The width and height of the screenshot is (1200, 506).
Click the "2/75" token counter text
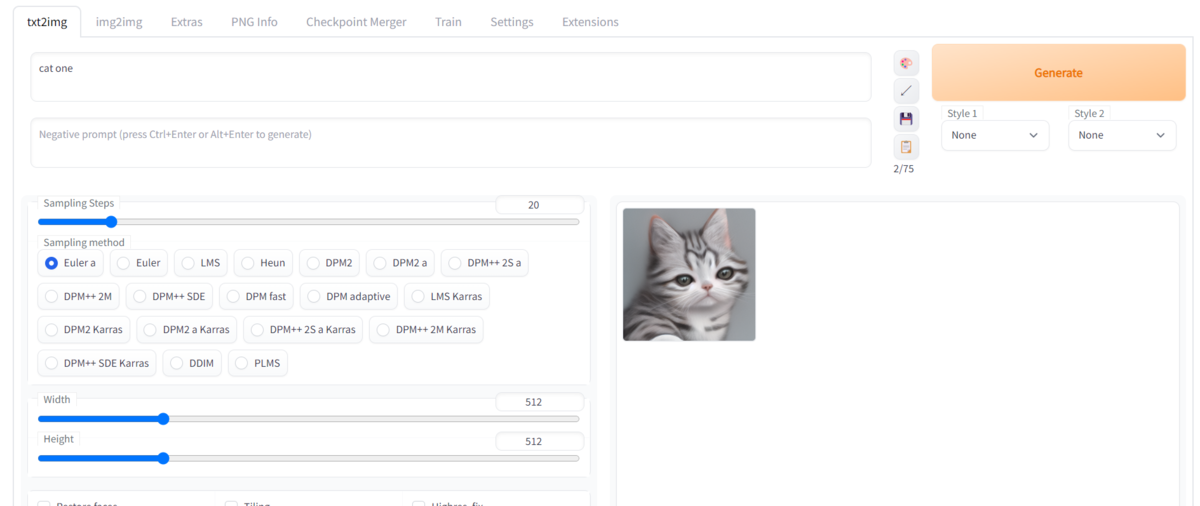click(903, 169)
